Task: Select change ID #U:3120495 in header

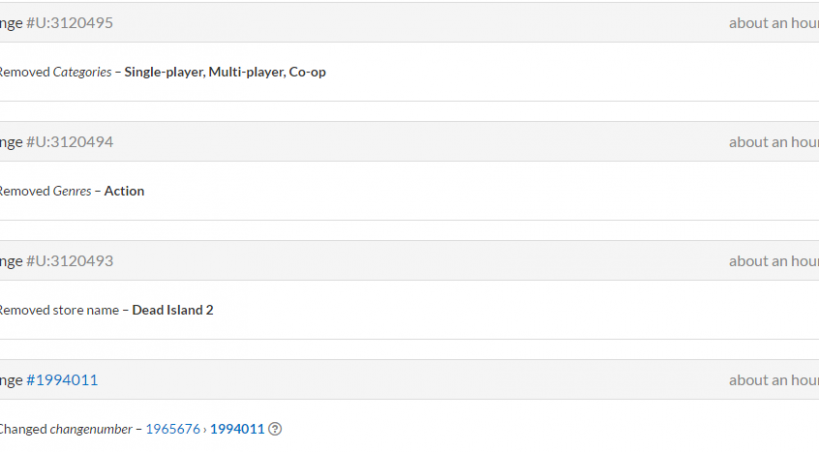Action: point(70,23)
